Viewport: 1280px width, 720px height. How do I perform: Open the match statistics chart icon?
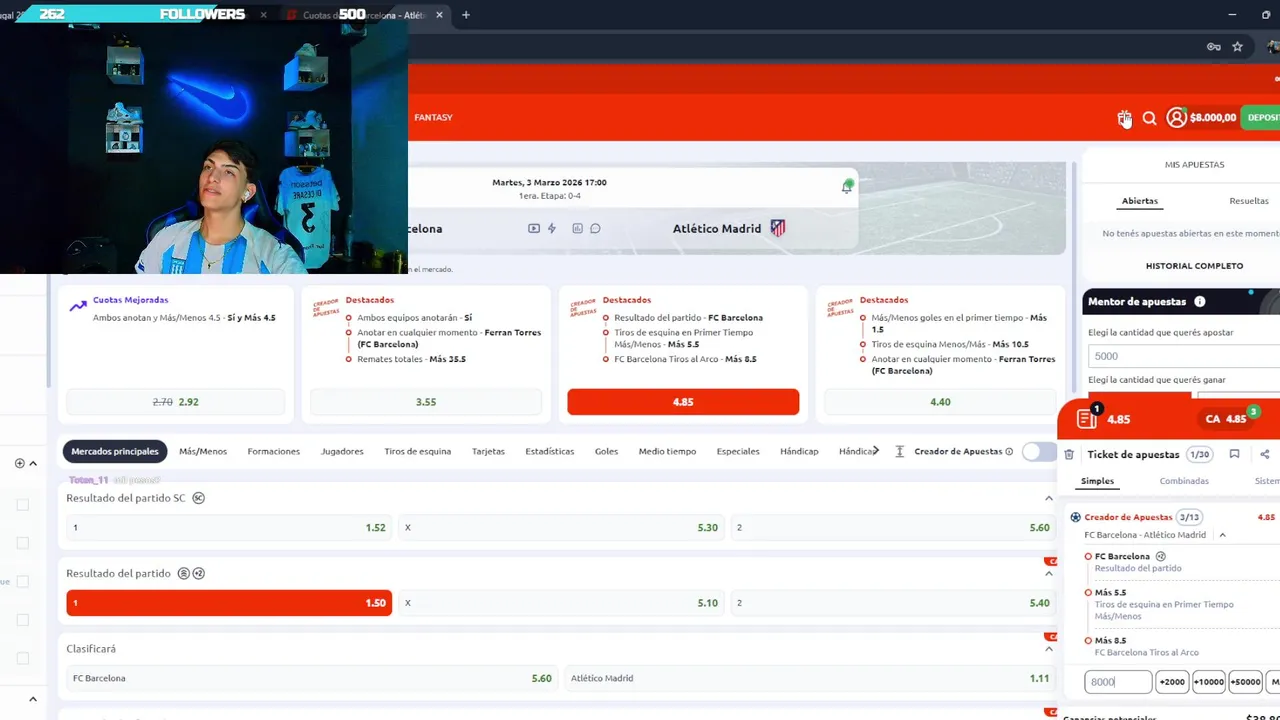pos(577,229)
